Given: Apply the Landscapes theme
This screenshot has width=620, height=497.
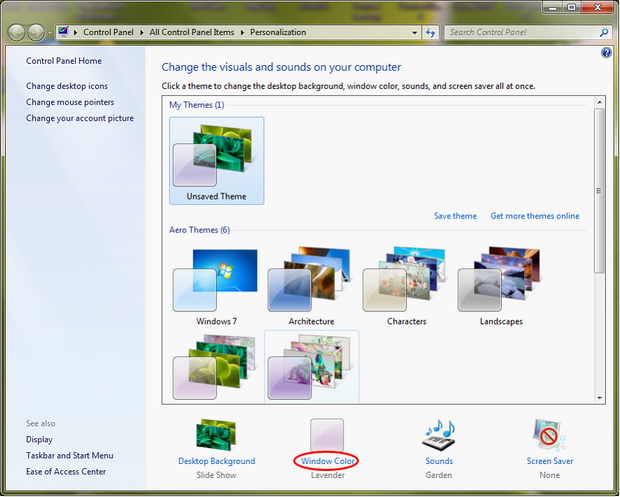Looking at the screenshot, I should [x=501, y=281].
